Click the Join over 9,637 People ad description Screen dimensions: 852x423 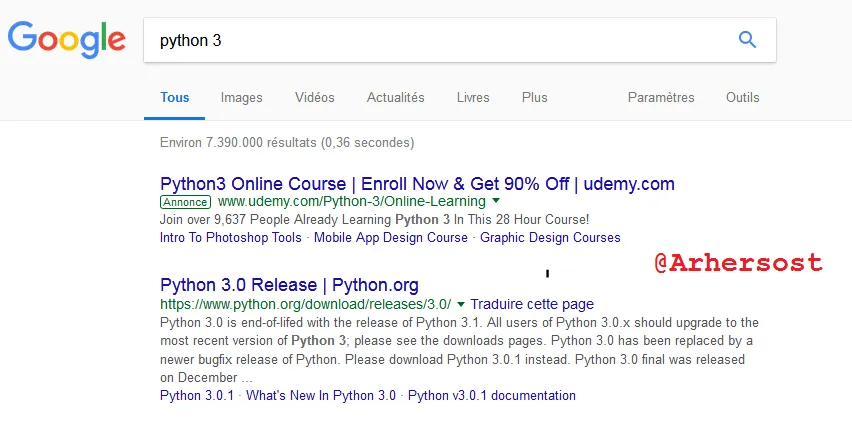(x=374, y=220)
